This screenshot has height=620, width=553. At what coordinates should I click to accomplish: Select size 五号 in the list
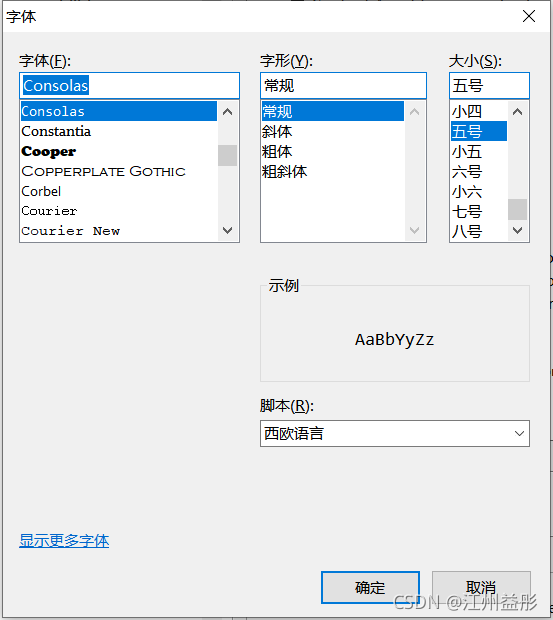coord(479,131)
